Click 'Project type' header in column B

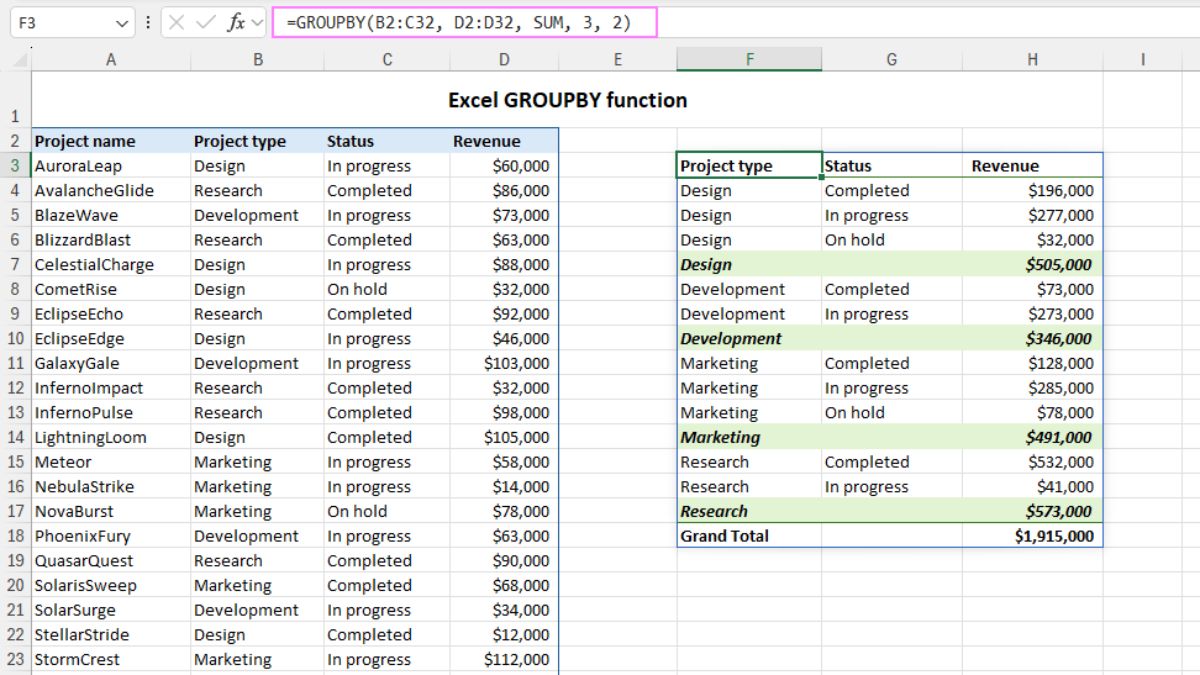[x=257, y=141]
